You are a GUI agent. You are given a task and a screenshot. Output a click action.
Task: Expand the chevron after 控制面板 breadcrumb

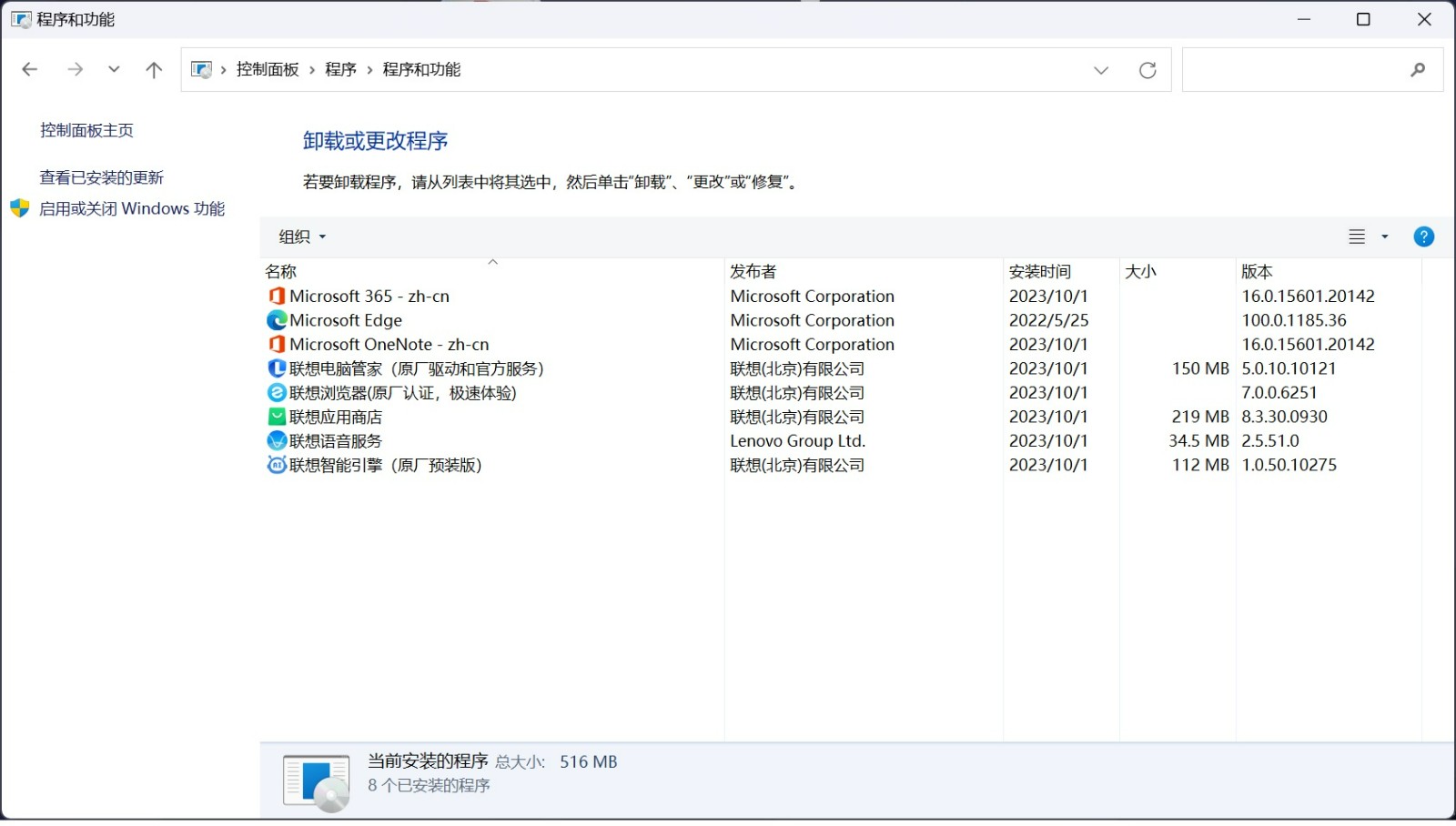(312, 70)
